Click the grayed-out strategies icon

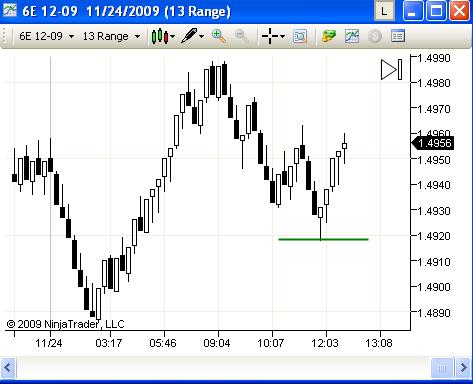pyautogui.click(x=374, y=36)
